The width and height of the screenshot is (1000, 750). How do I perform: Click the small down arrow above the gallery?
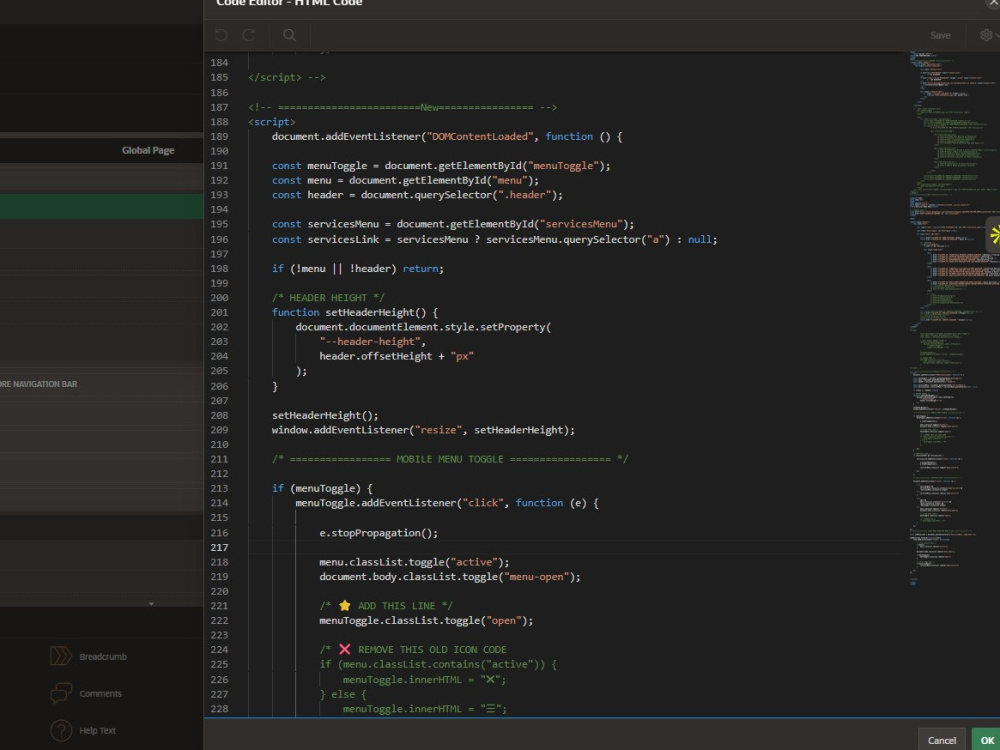[x=151, y=603]
